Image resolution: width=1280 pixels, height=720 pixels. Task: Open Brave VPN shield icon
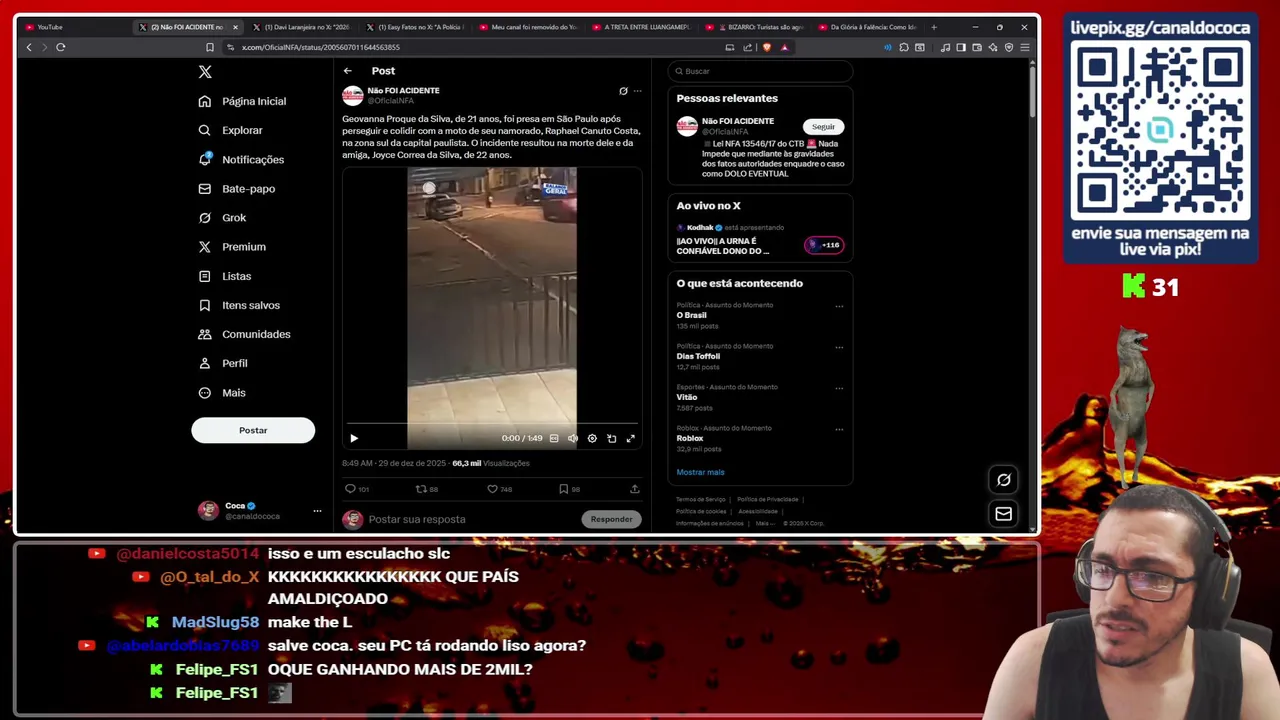pyautogui.click(x=1009, y=47)
